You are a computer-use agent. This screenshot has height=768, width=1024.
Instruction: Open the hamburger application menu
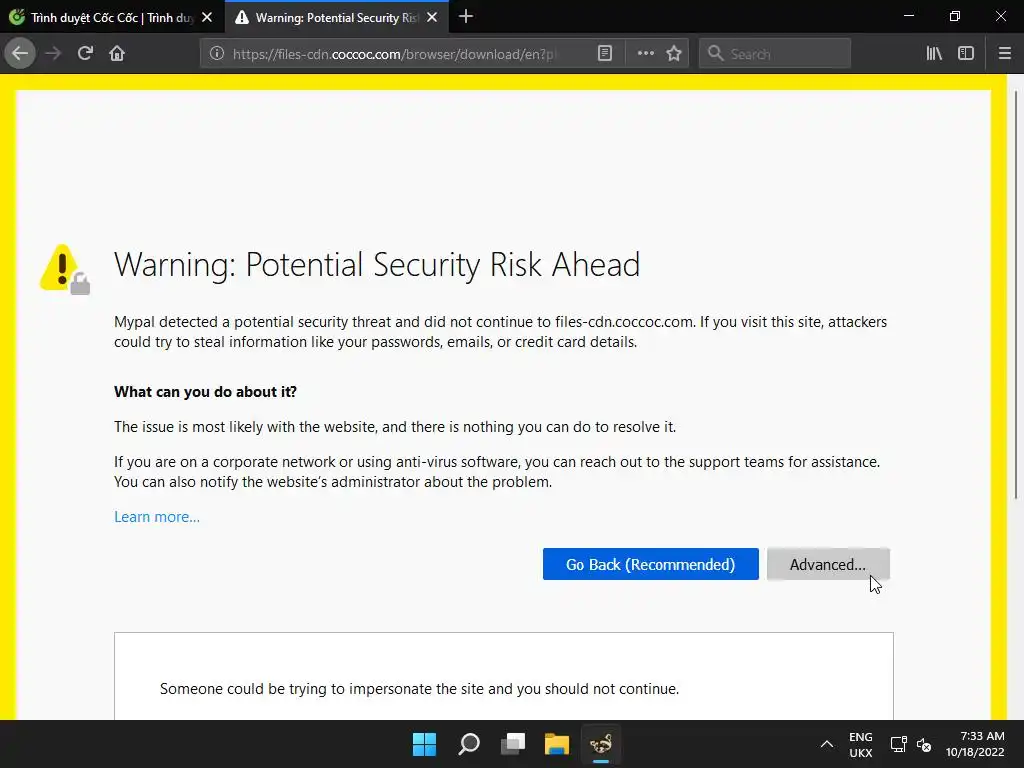[x=1005, y=54]
